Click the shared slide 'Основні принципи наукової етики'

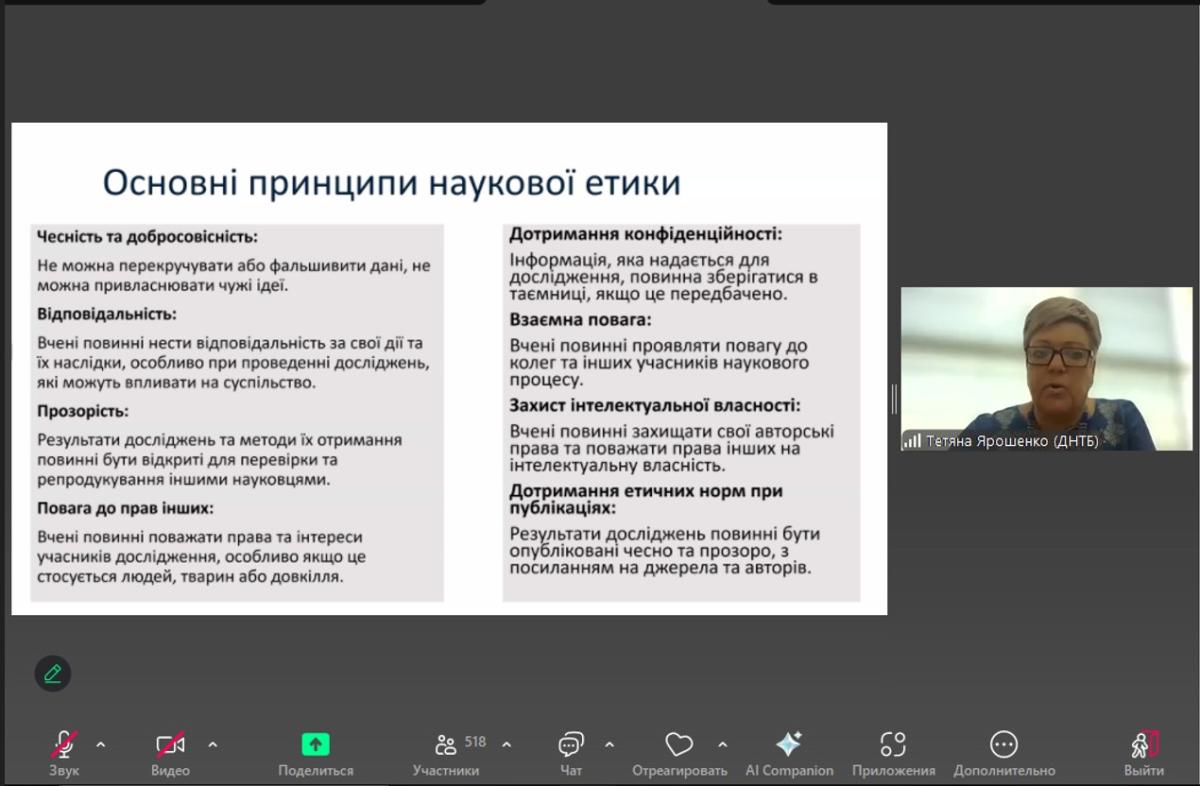click(449, 368)
